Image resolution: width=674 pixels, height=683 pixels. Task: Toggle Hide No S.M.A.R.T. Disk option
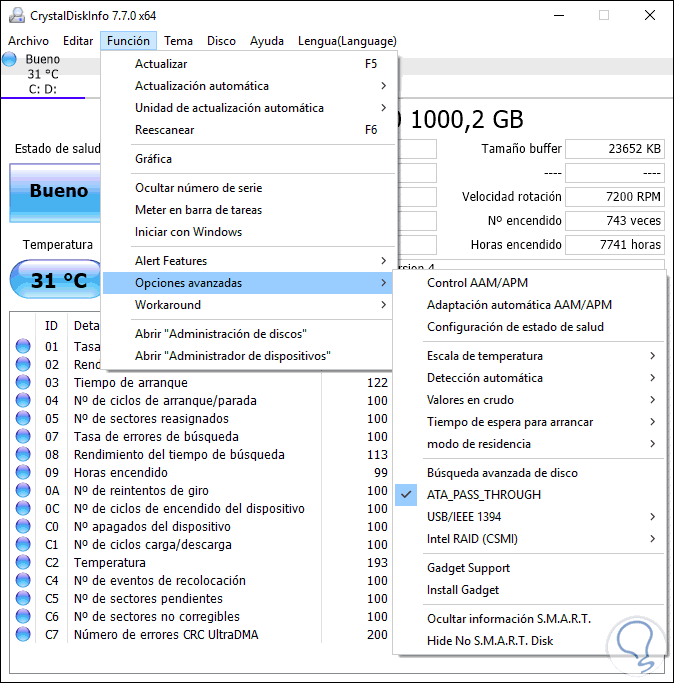click(x=529, y=641)
